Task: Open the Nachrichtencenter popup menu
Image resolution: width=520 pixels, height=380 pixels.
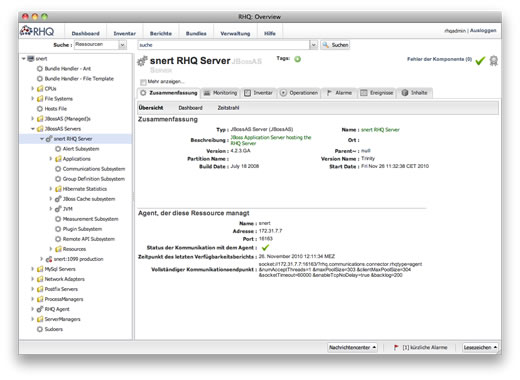Action: [352, 347]
